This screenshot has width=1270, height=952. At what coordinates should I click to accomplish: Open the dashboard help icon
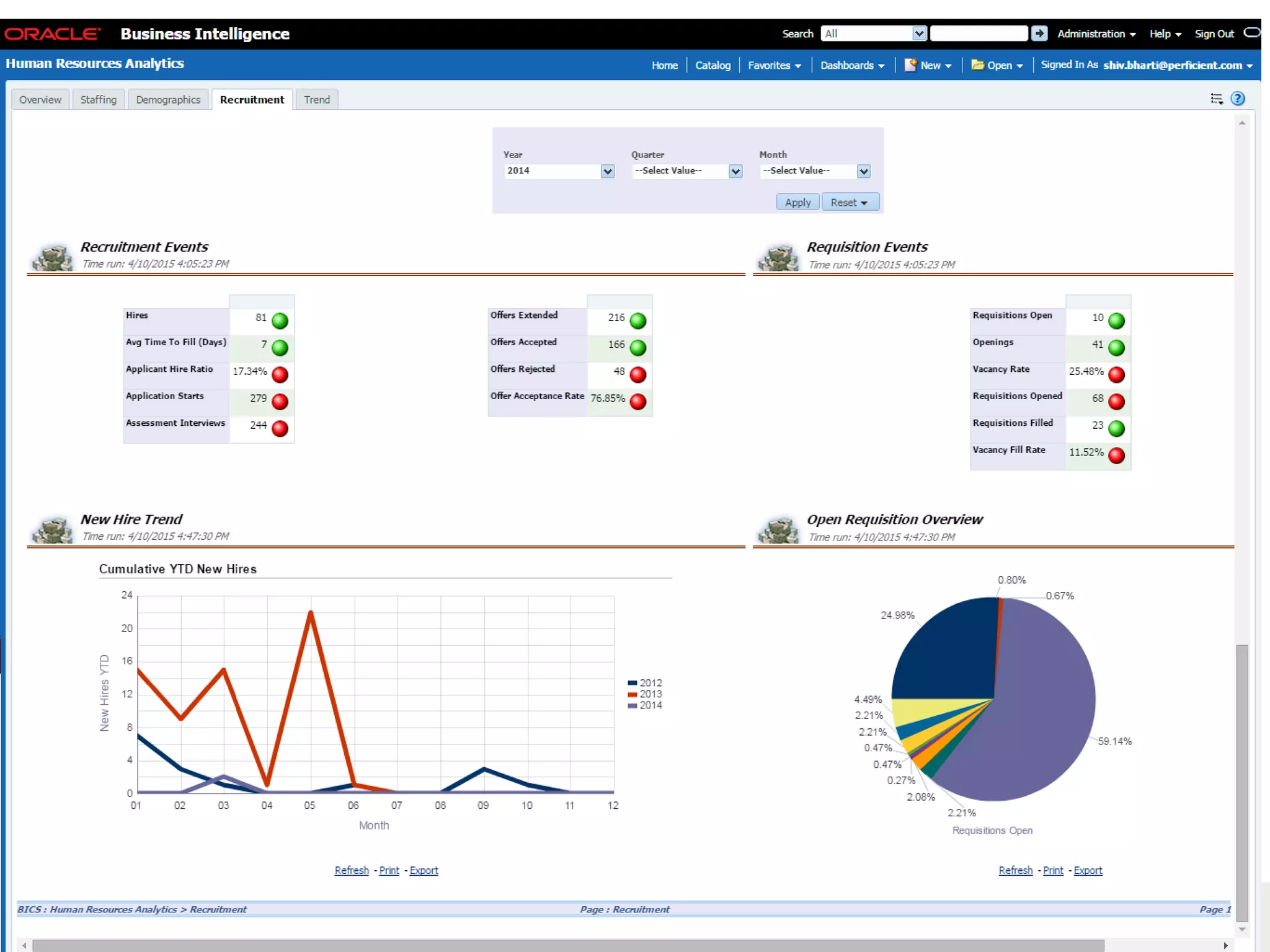click(1238, 99)
